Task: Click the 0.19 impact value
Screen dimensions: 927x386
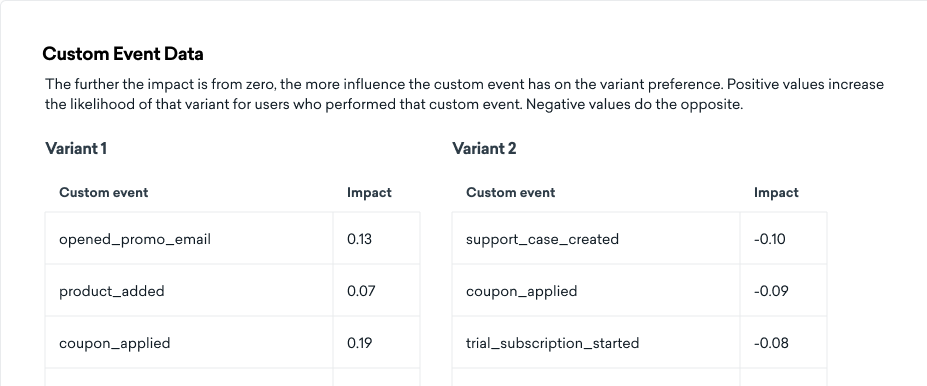Action: [x=359, y=343]
